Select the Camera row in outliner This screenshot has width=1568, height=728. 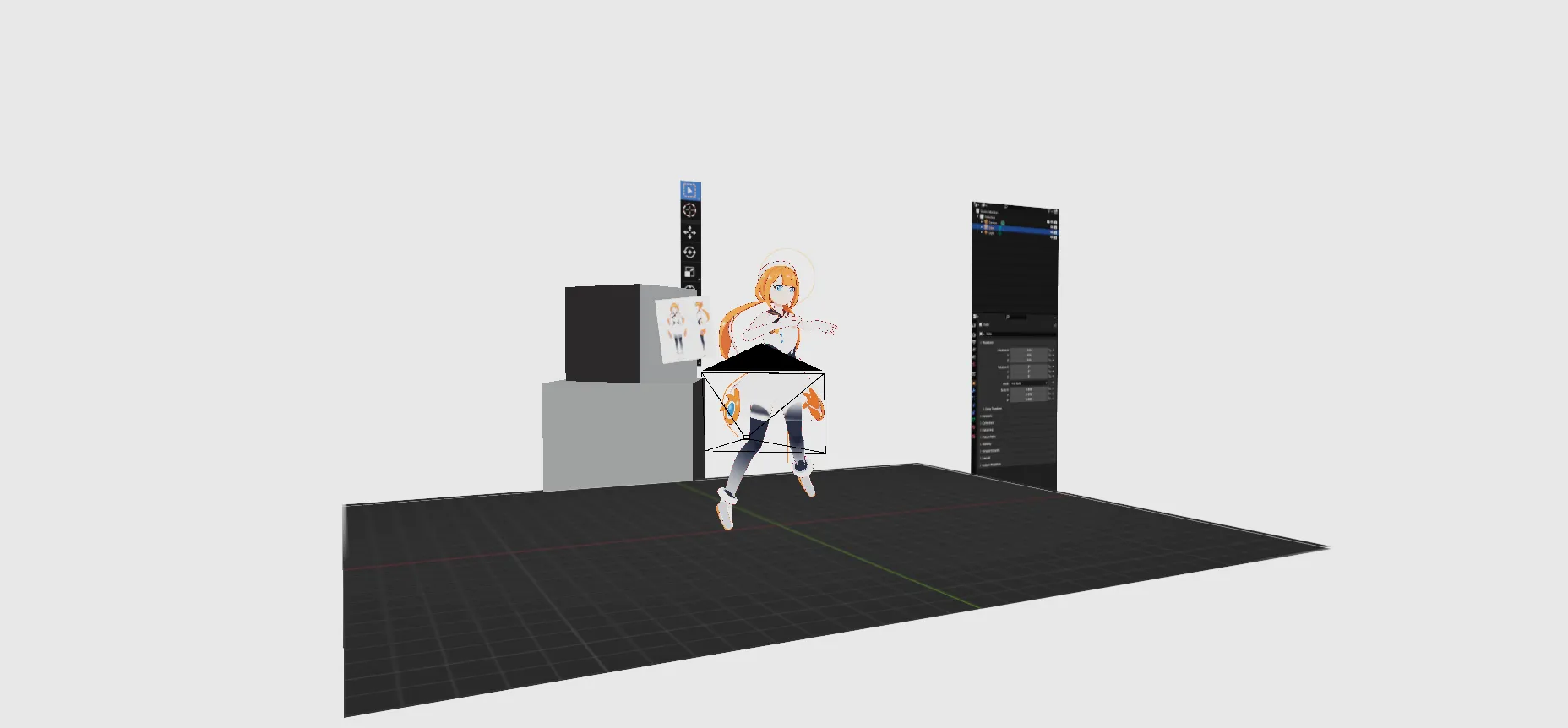click(992, 222)
